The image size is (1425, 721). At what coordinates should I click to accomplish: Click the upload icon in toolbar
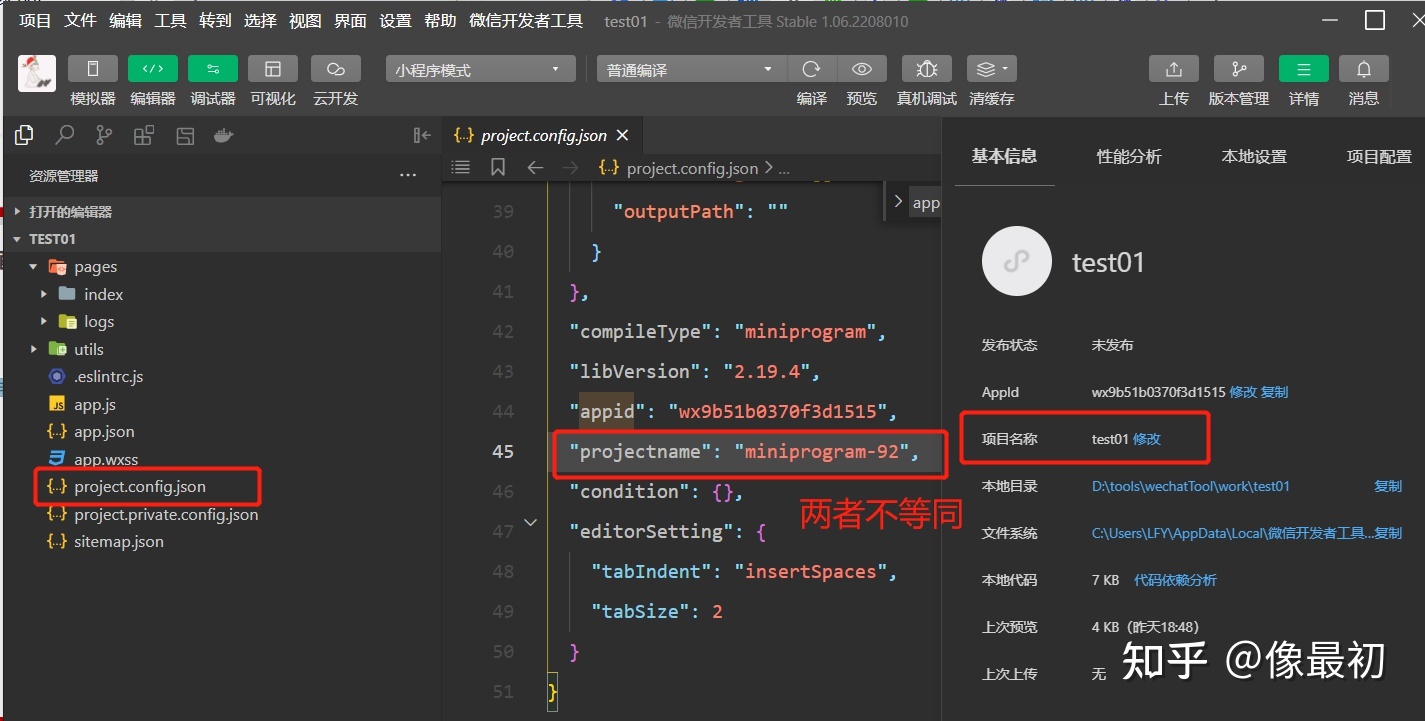pyautogui.click(x=1173, y=69)
